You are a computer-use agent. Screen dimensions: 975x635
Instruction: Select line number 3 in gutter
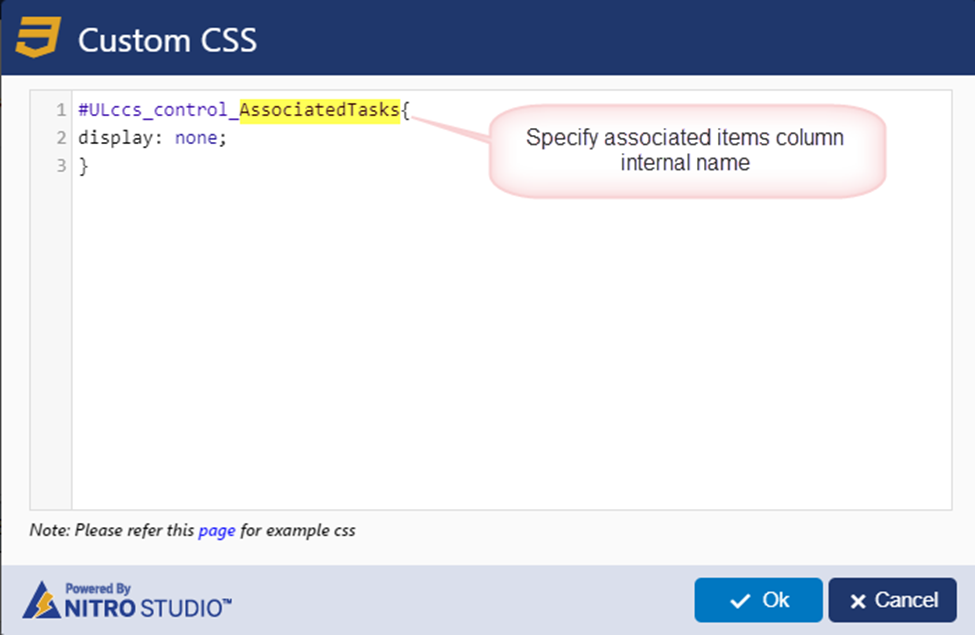pos(61,165)
